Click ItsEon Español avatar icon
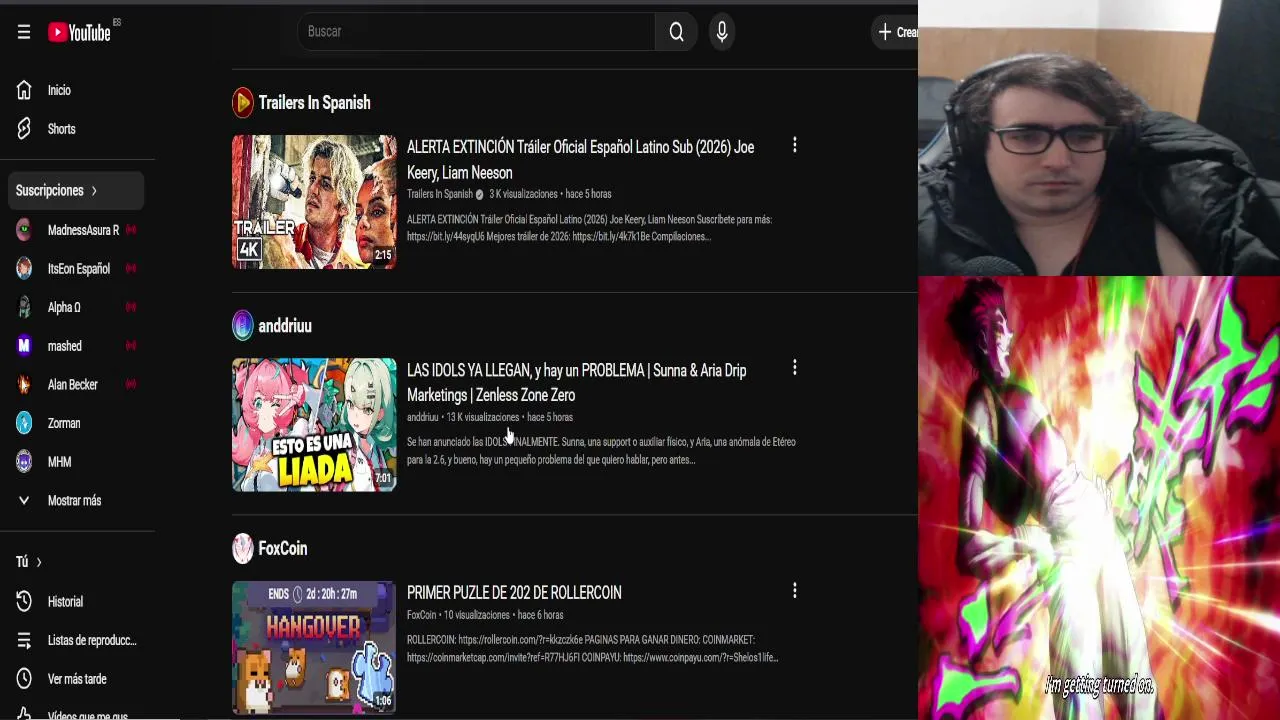Image resolution: width=1280 pixels, height=720 pixels. [x=24, y=269]
